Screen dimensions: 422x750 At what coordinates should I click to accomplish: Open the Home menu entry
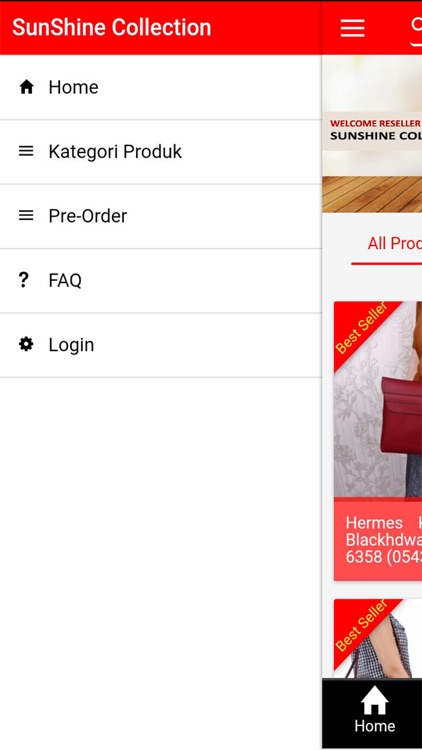[x=160, y=87]
